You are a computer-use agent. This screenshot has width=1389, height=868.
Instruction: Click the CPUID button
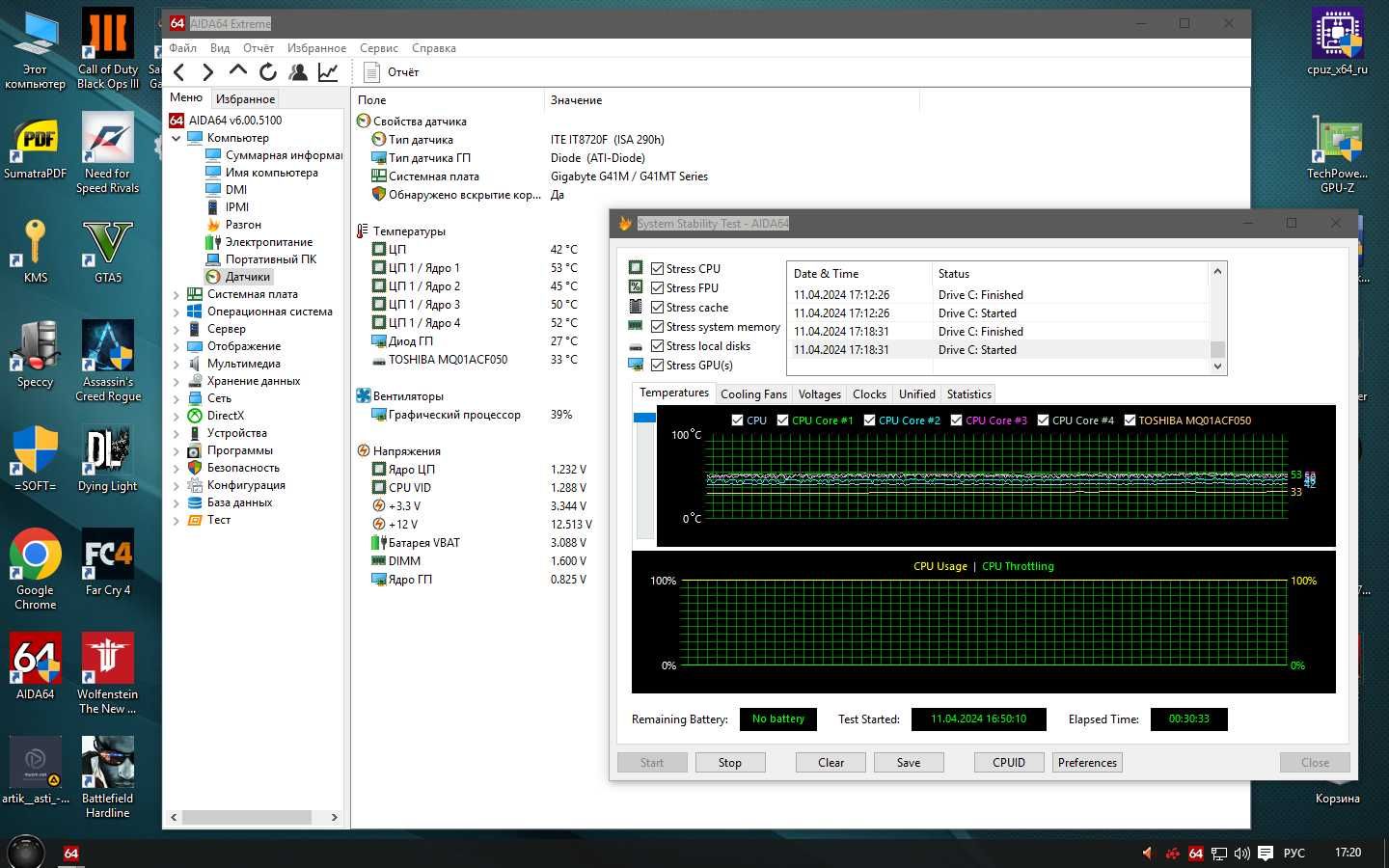(x=1009, y=763)
